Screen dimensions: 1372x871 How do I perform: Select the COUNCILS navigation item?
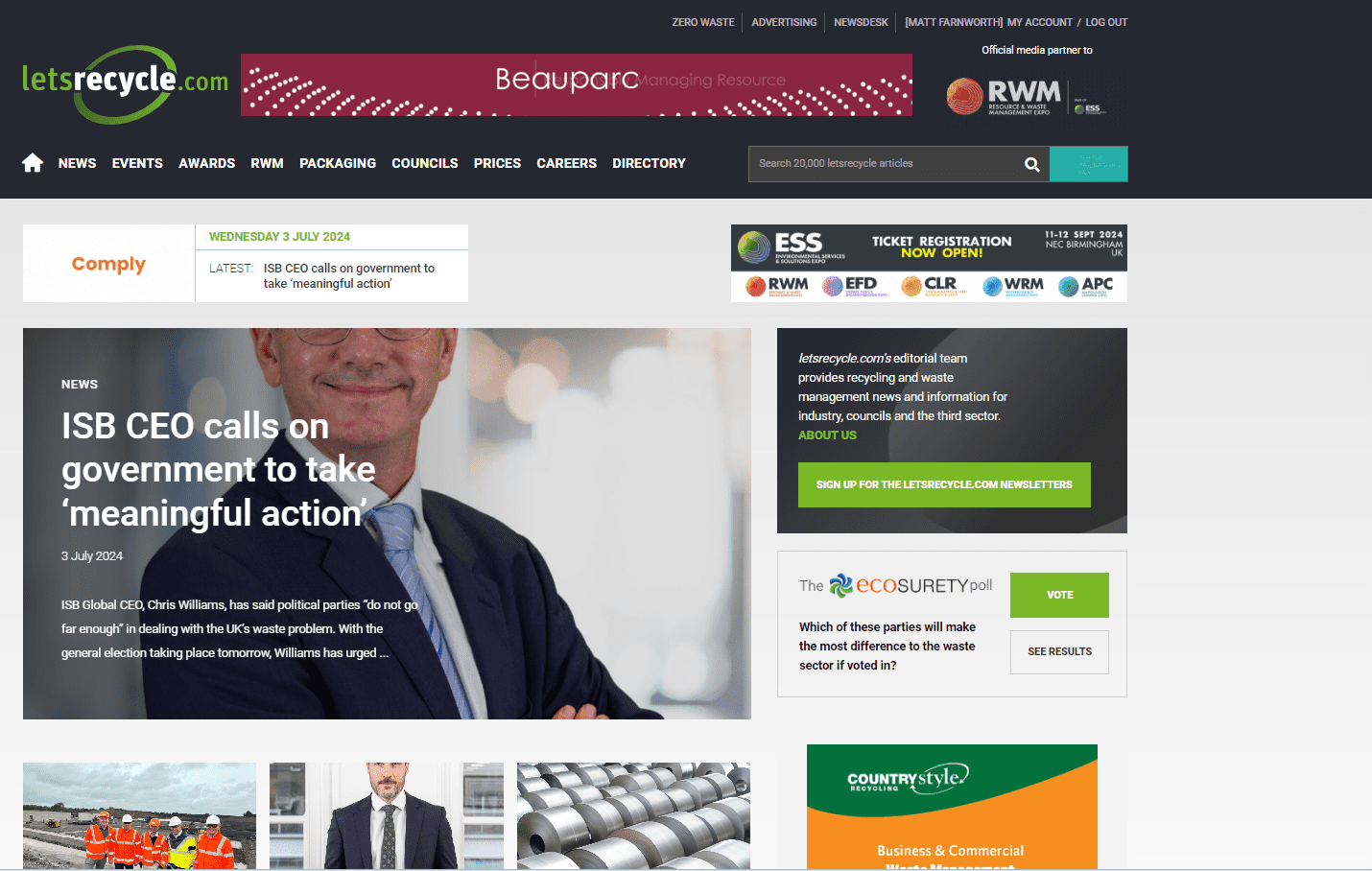(x=425, y=164)
